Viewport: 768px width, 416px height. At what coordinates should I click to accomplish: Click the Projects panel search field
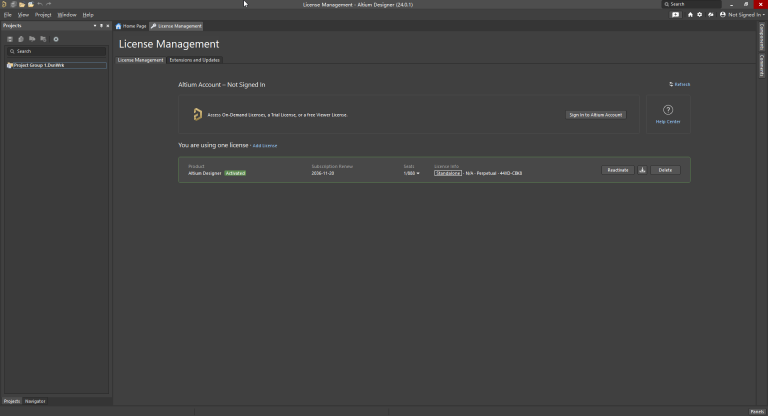tap(56, 51)
